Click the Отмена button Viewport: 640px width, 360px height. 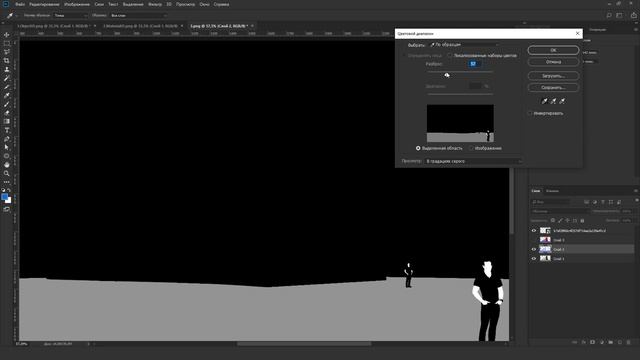[x=553, y=62]
